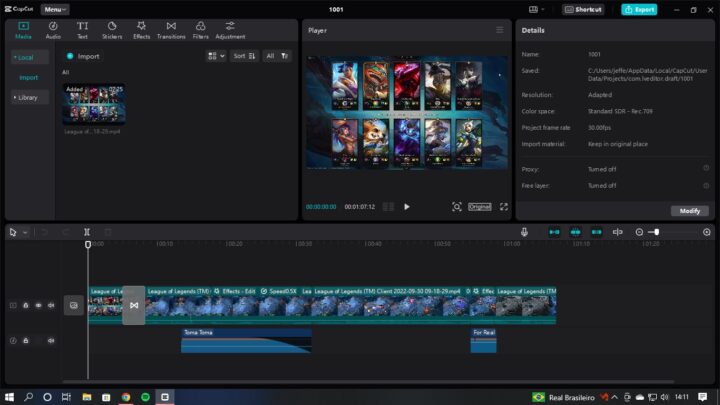Screen dimensions: 720x405
Task: Switch to the Text tab
Action: click(82, 30)
